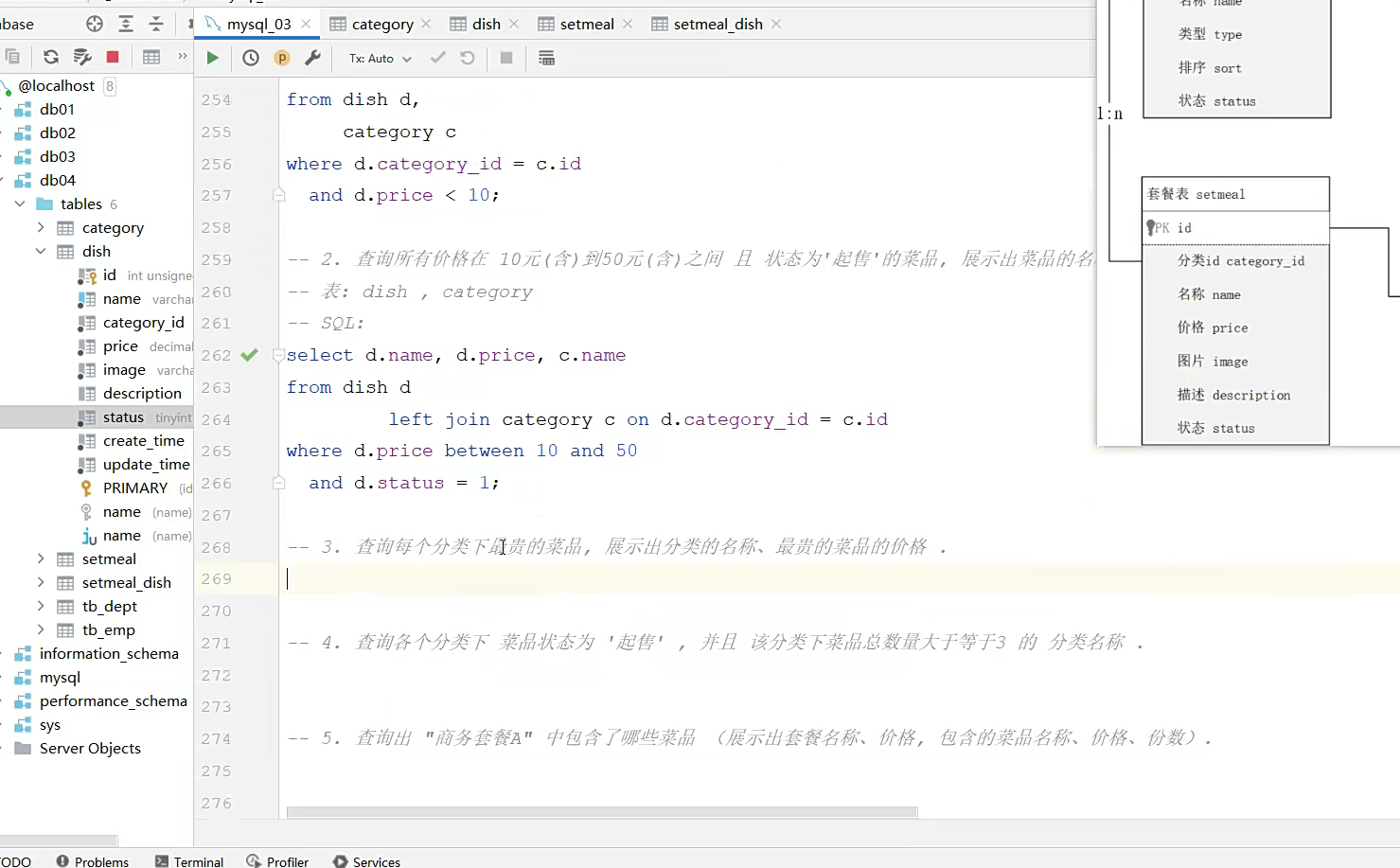Collapse the tables folder
1400x868 pixels.
click(x=20, y=204)
